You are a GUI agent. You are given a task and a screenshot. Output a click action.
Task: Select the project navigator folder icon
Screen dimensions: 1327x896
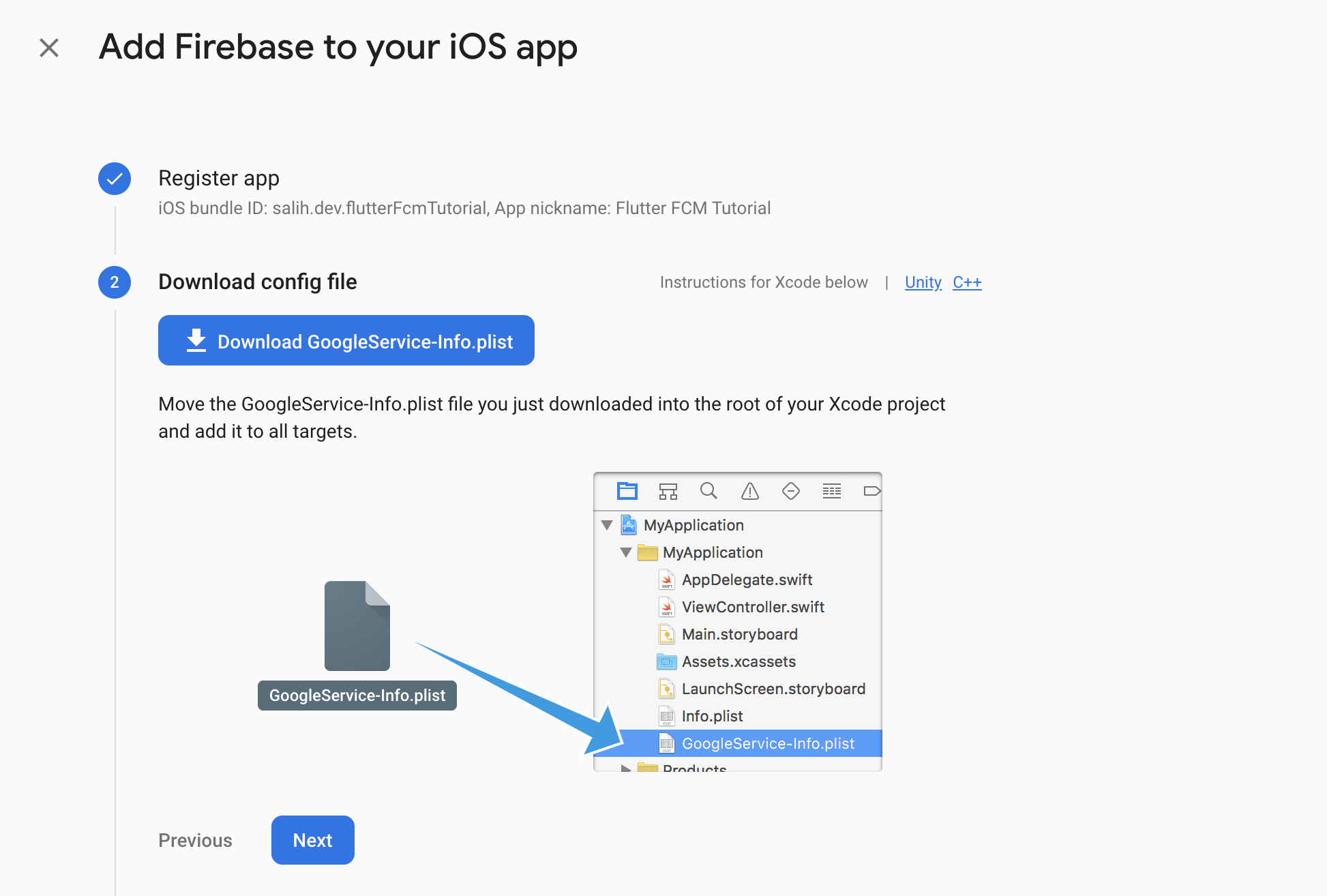click(x=627, y=491)
